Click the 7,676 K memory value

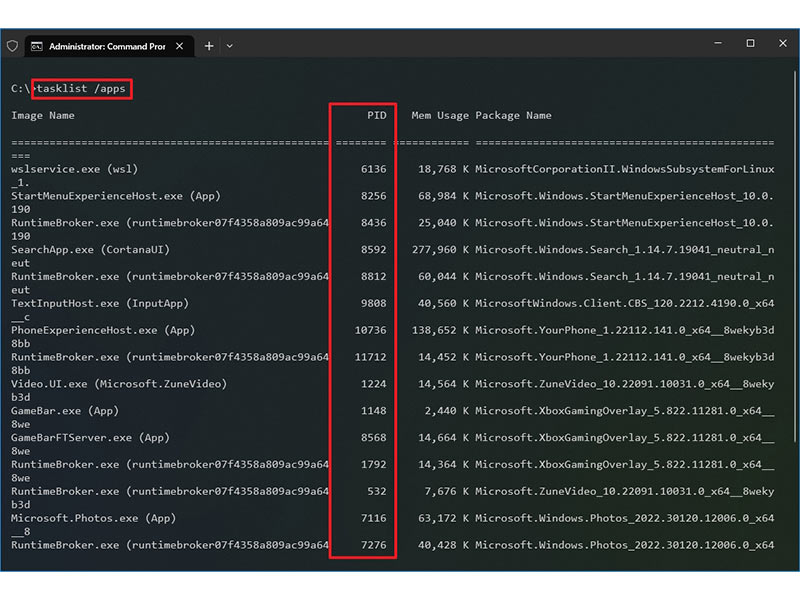446,492
